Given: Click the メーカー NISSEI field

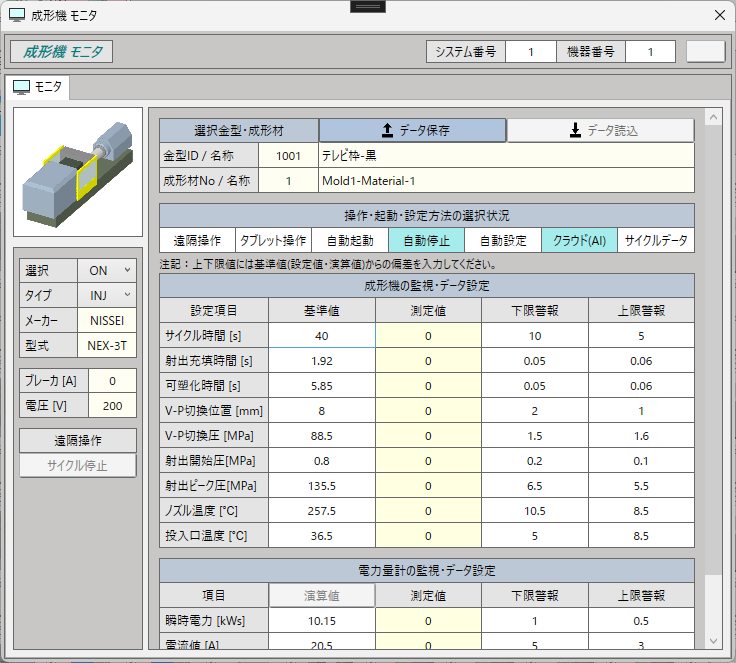Looking at the screenshot, I should (x=107, y=321).
